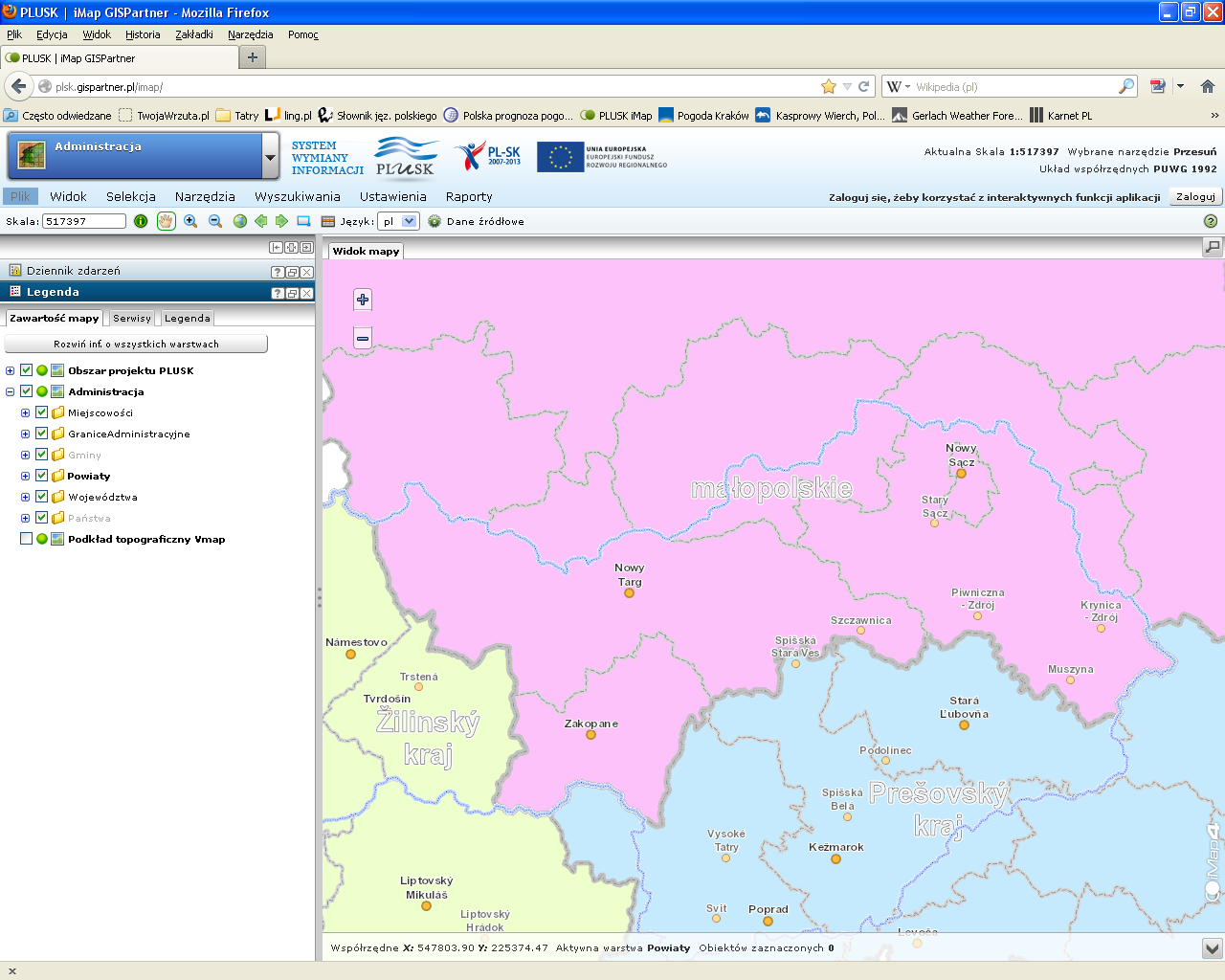Image resolution: width=1225 pixels, height=980 pixels.
Task: Switch to the Serwisy tab
Action: [x=132, y=318]
